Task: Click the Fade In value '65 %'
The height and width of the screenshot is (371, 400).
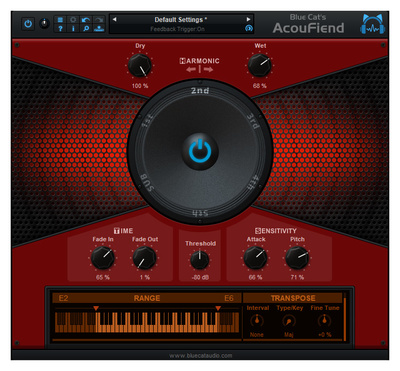Action: pyautogui.click(x=103, y=277)
